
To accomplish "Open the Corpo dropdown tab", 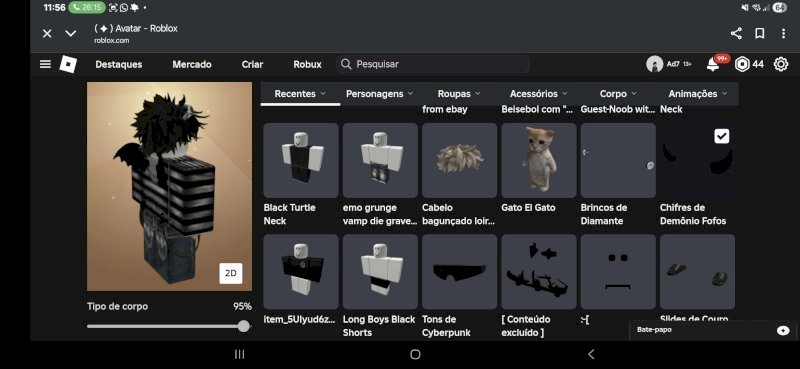I will 618,94.
